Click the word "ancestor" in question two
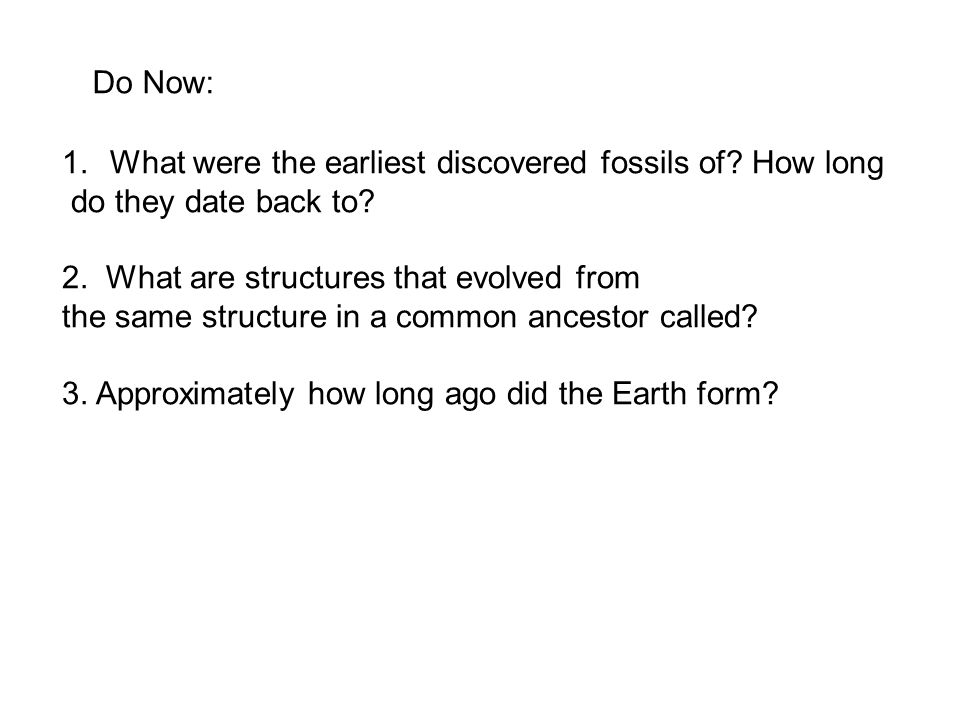The image size is (960, 720). (x=588, y=319)
